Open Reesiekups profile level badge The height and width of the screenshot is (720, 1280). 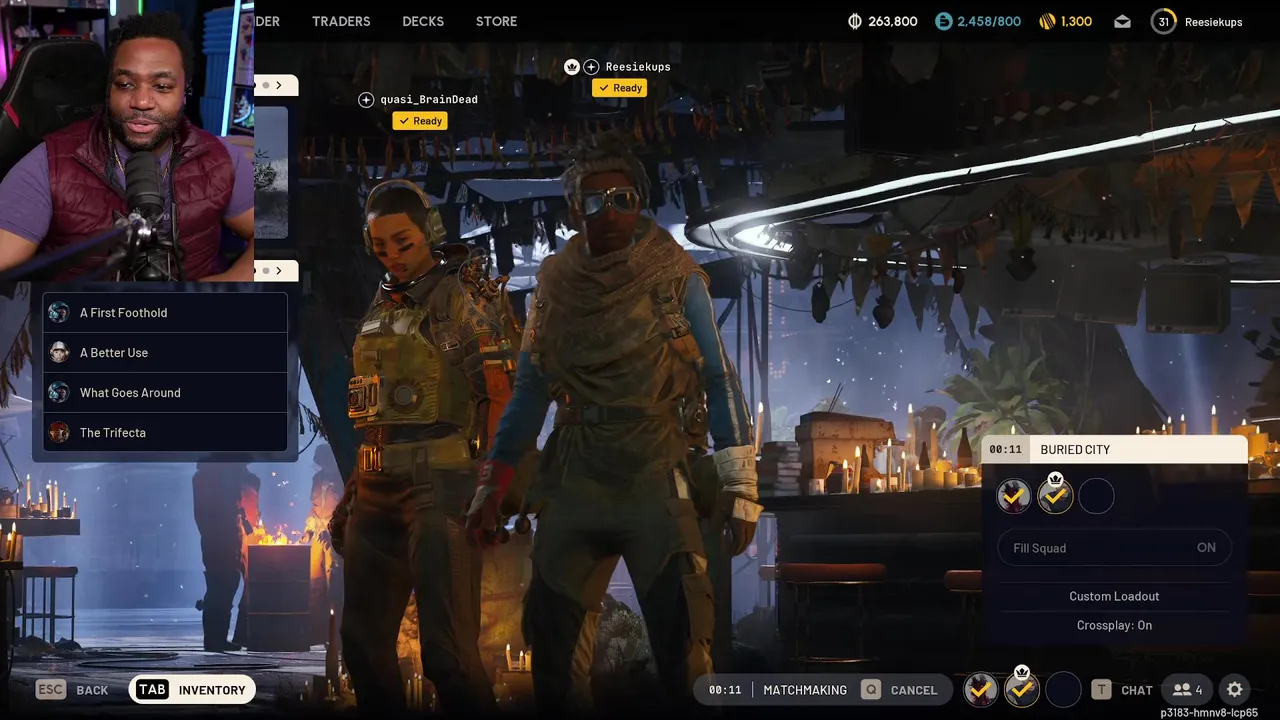1163,21
